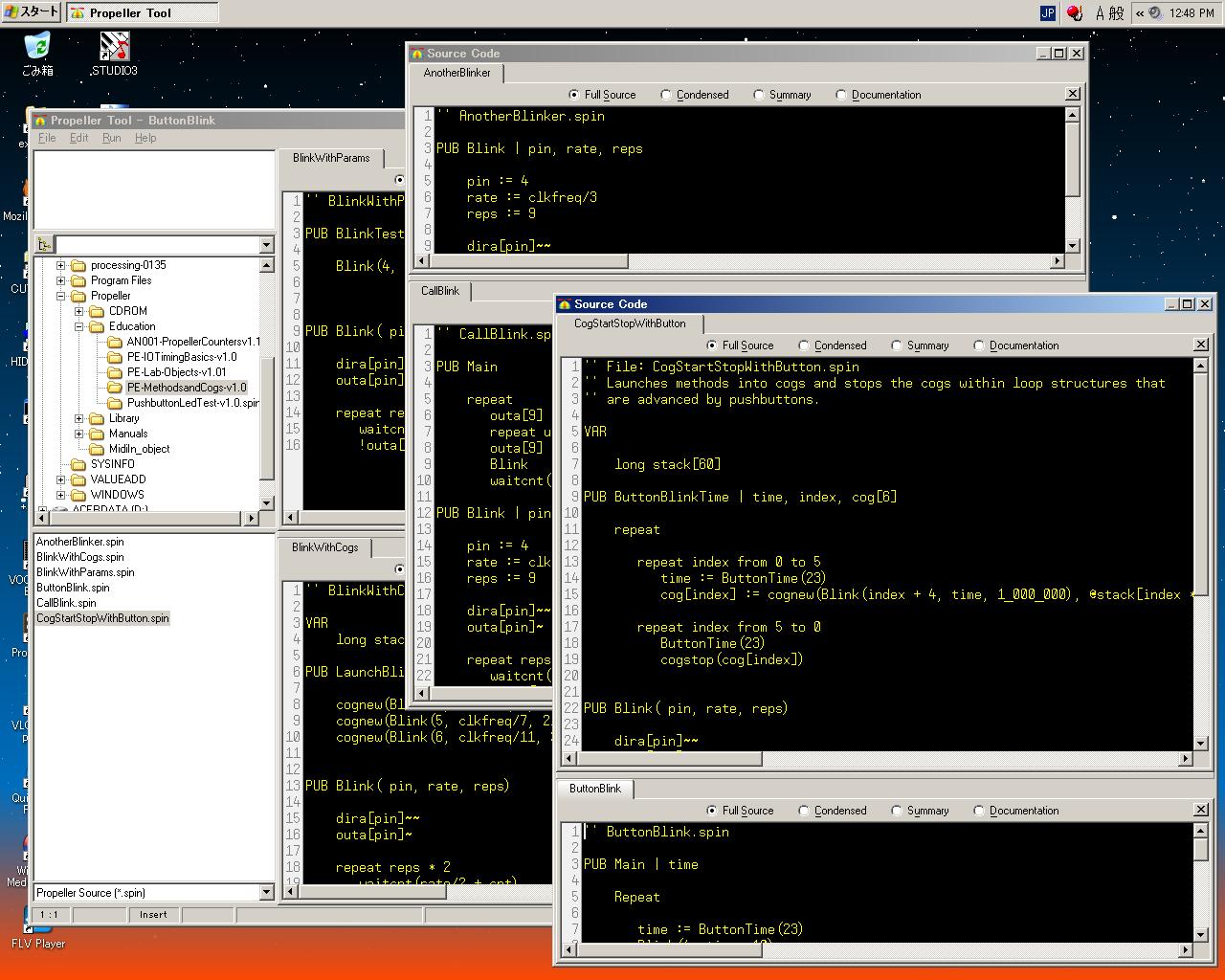This screenshot has height=980, width=1225.
Task: Click the red IME tray icon
Action: pyautogui.click(x=1075, y=12)
